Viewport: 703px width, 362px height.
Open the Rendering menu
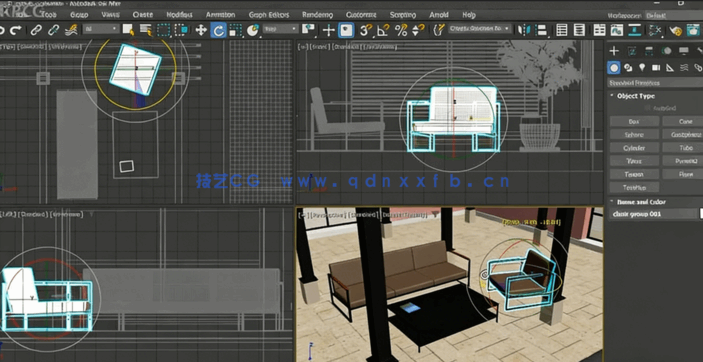point(317,15)
